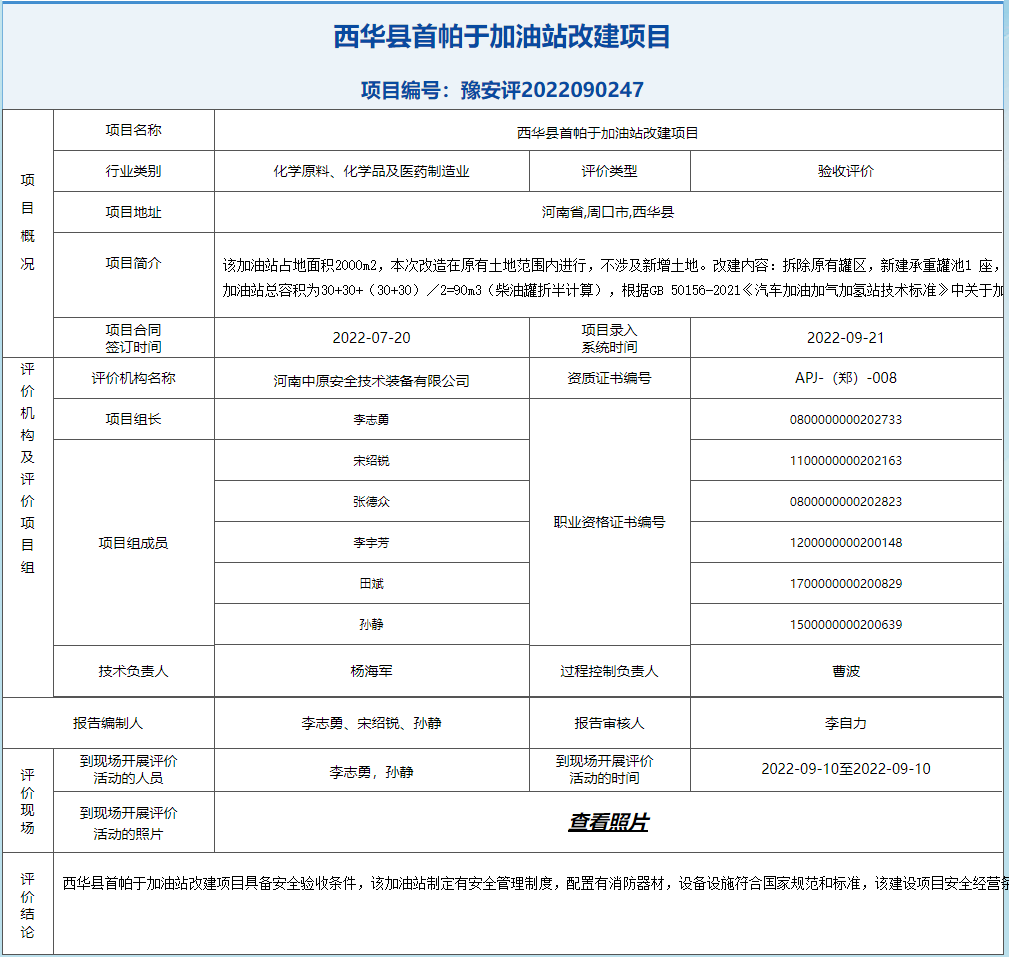The height and width of the screenshot is (957, 1009).
Task: Select project leader name 李志勇
Action: 371,420
